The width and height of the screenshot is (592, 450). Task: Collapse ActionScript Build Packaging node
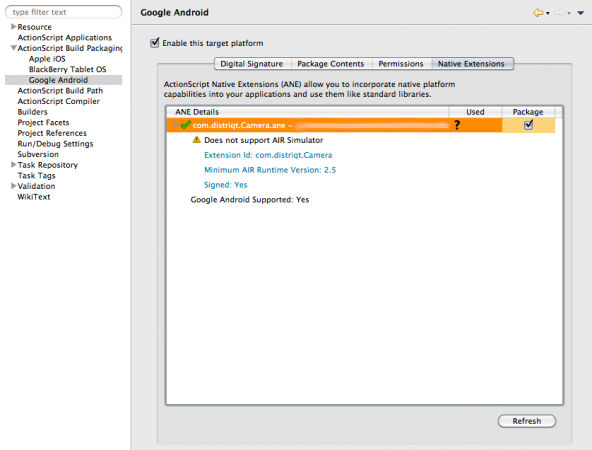[x=14, y=48]
